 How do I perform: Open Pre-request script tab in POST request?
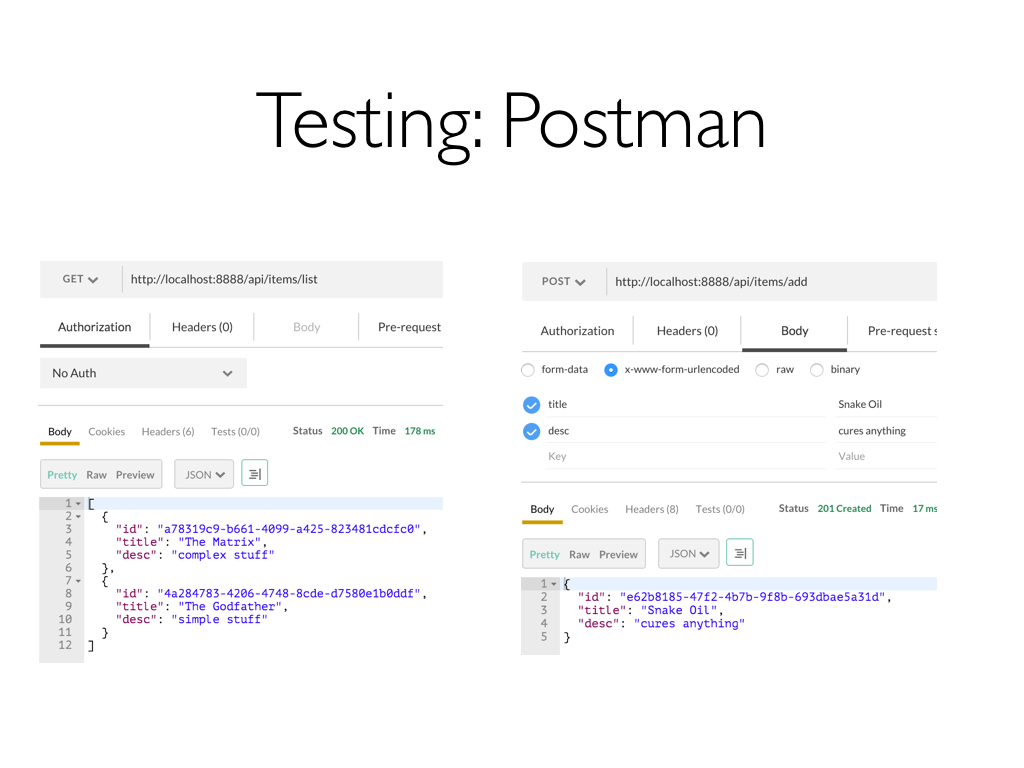pyautogui.click(x=901, y=331)
